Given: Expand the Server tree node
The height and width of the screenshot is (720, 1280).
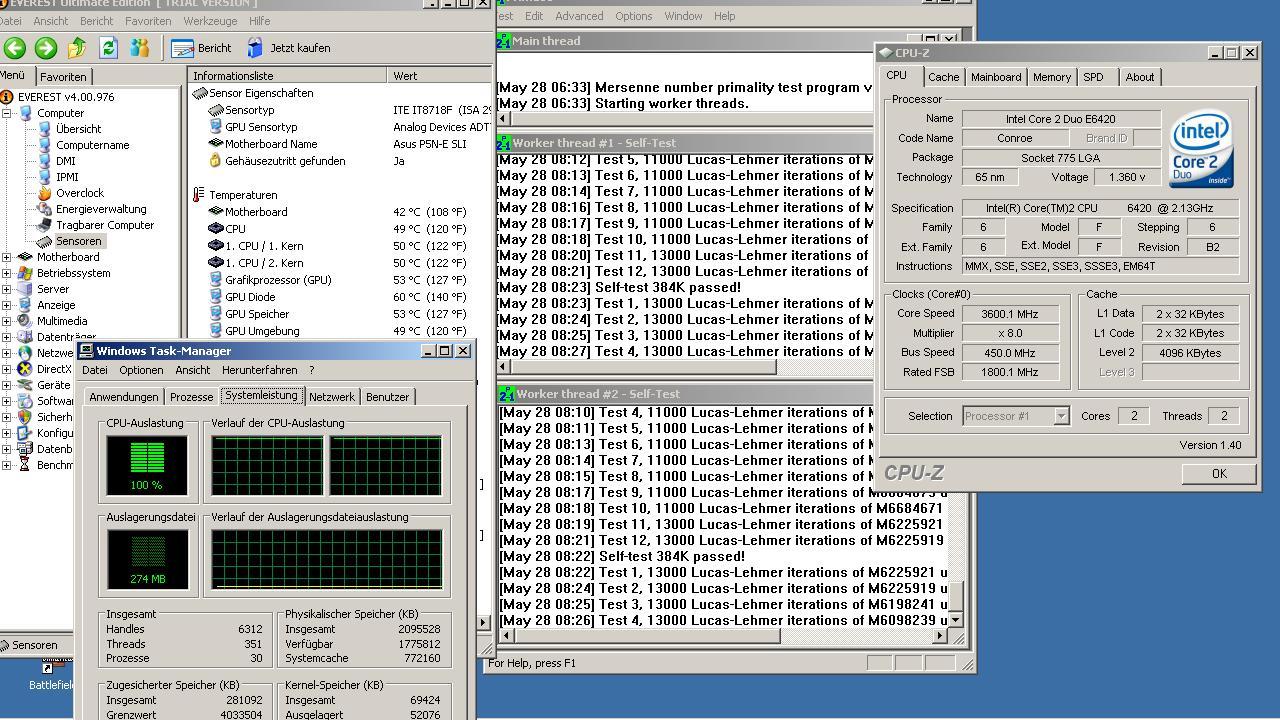Looking at the screenshot, I should point(7,289).
